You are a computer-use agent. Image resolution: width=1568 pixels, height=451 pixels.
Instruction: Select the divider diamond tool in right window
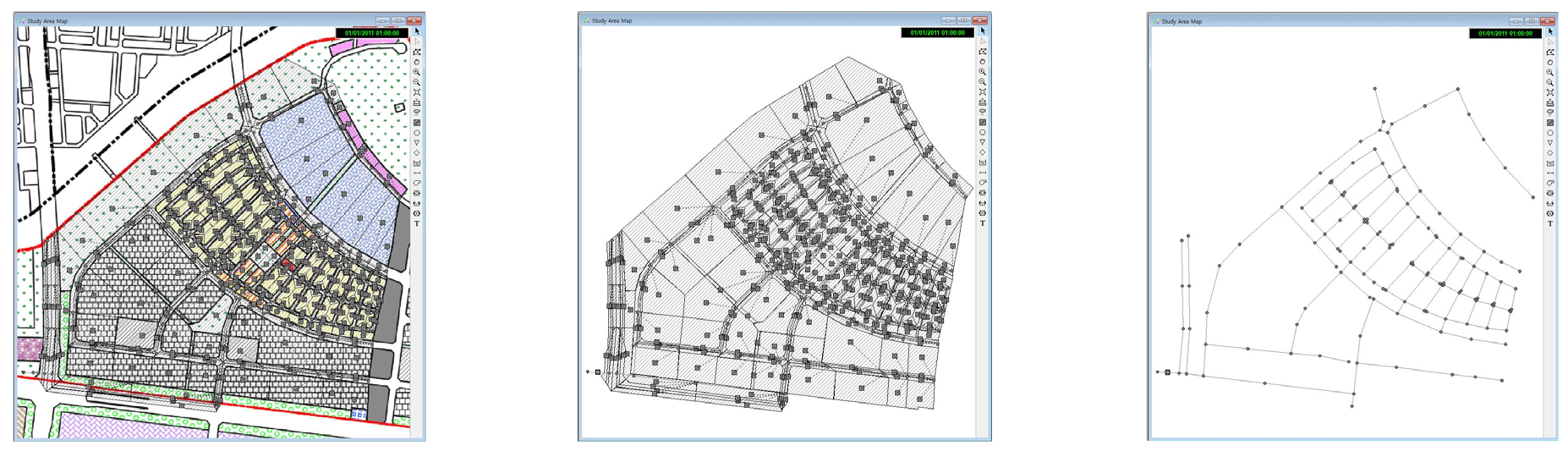[x=1550, y=153]
